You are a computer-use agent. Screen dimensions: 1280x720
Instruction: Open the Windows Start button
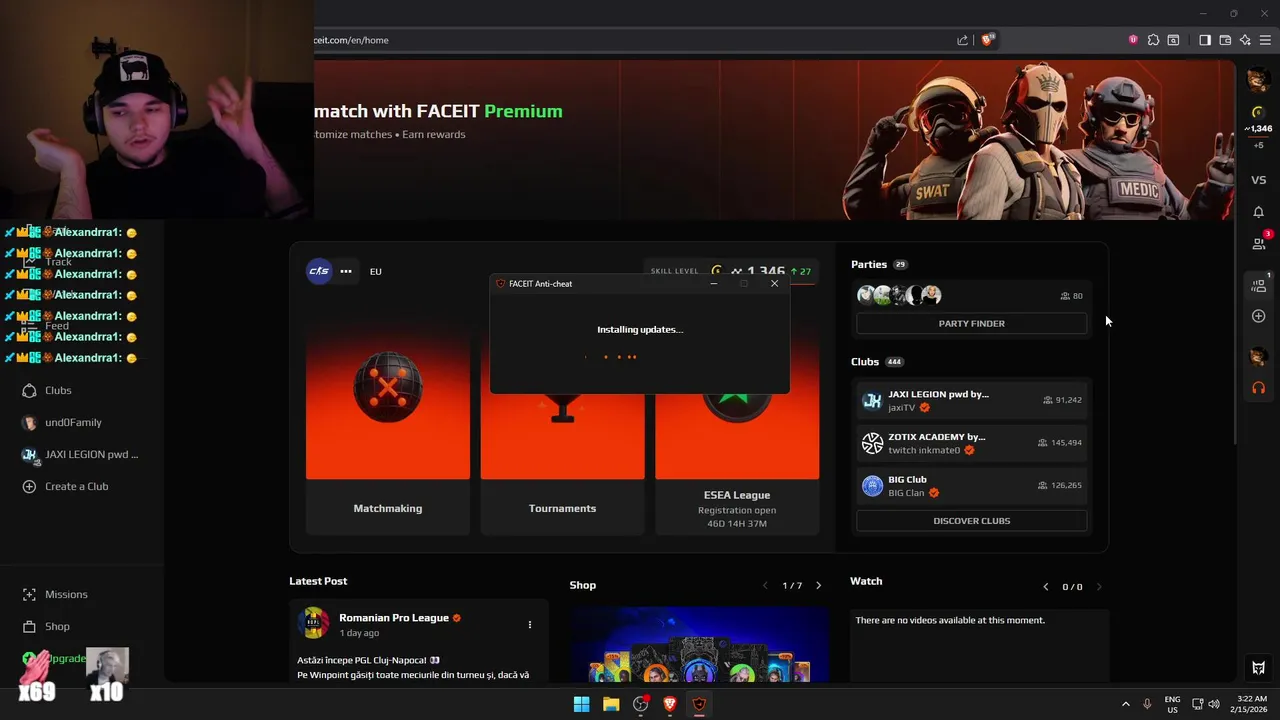point(581,704)
